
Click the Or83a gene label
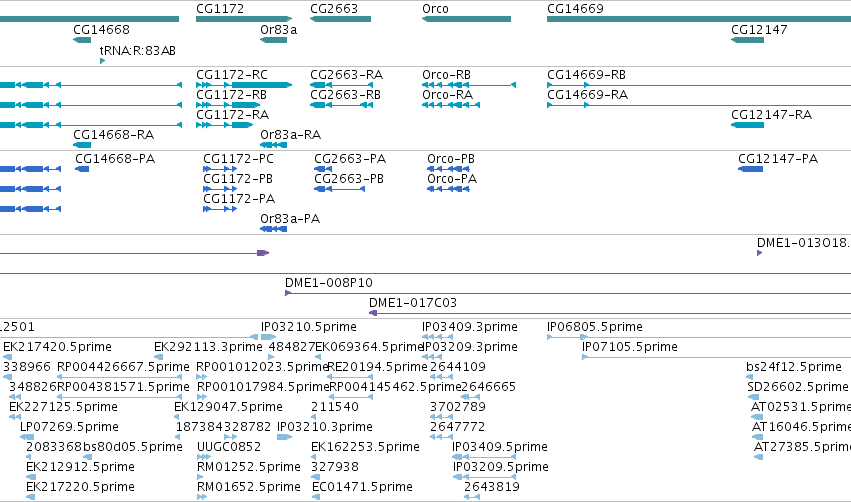coord(278,30)
